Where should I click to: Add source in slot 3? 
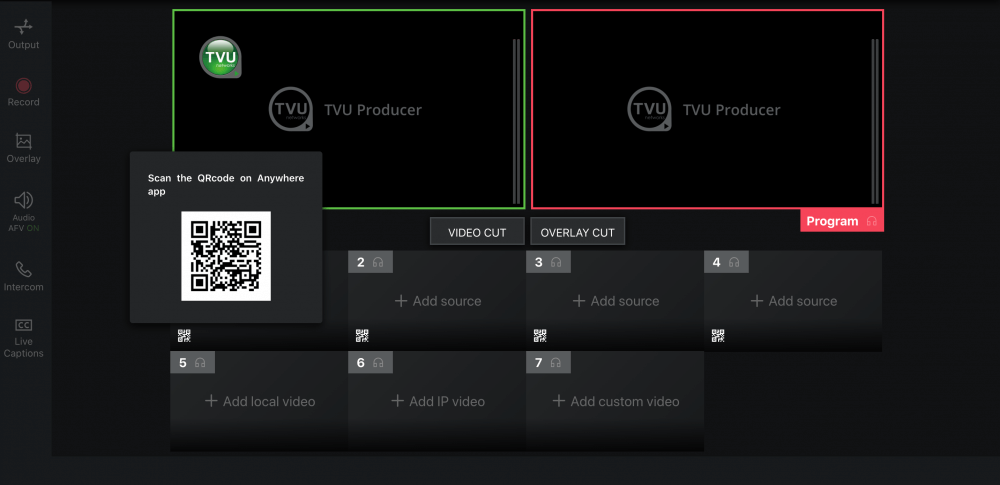[x=615, y=301]
